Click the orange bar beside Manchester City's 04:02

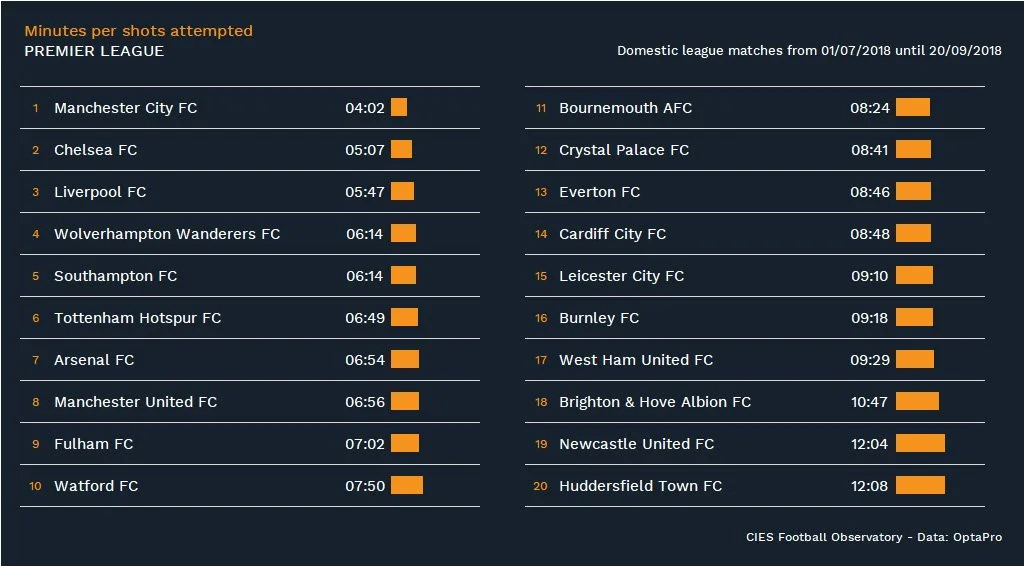pyautogui.click(x=399, y=108)
